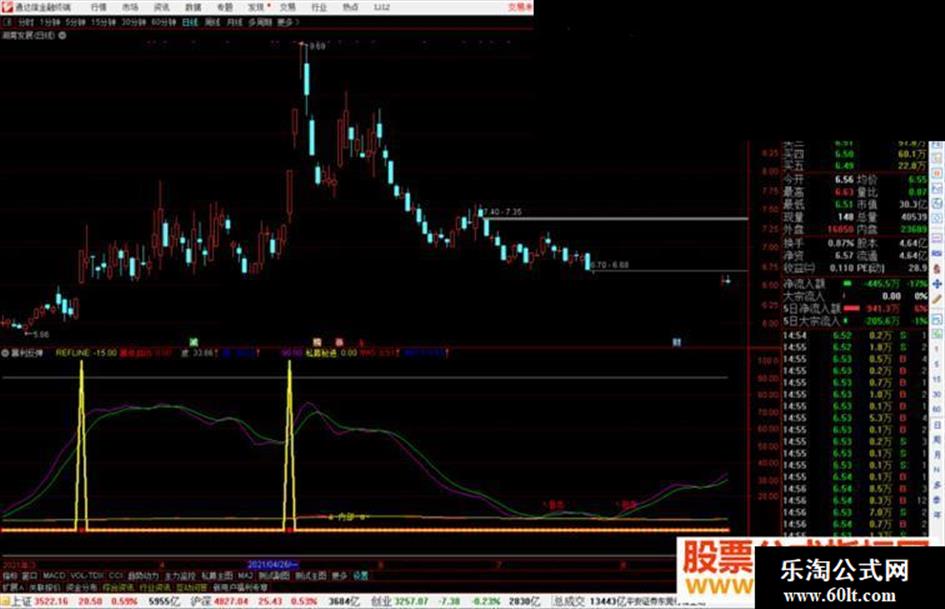This screenshot has width=945, height=609.
Task: Switch to the 60分钟 chart period
Action: (x=163, y=22)
